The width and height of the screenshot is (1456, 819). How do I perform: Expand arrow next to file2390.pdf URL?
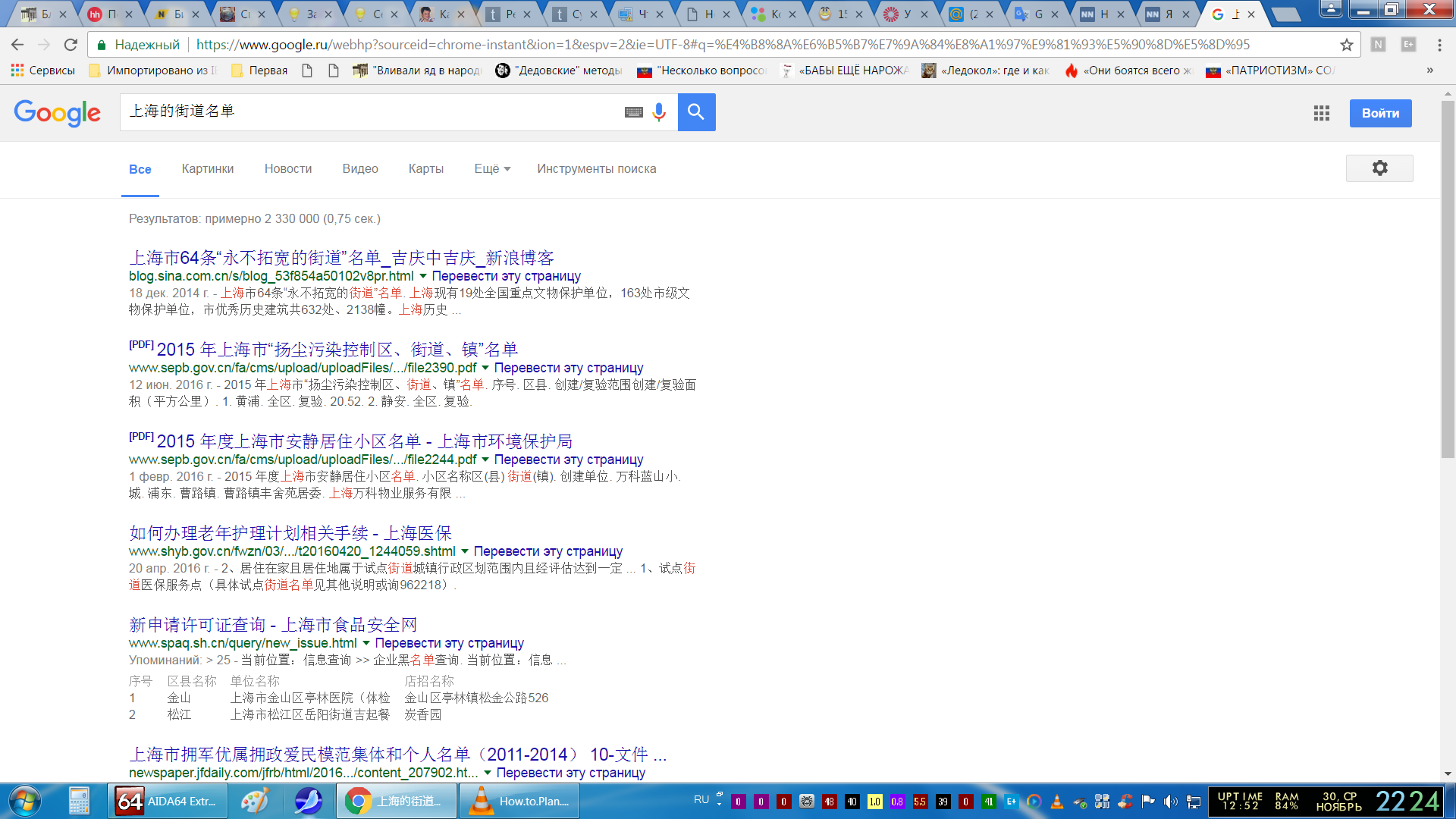(485, 368)
